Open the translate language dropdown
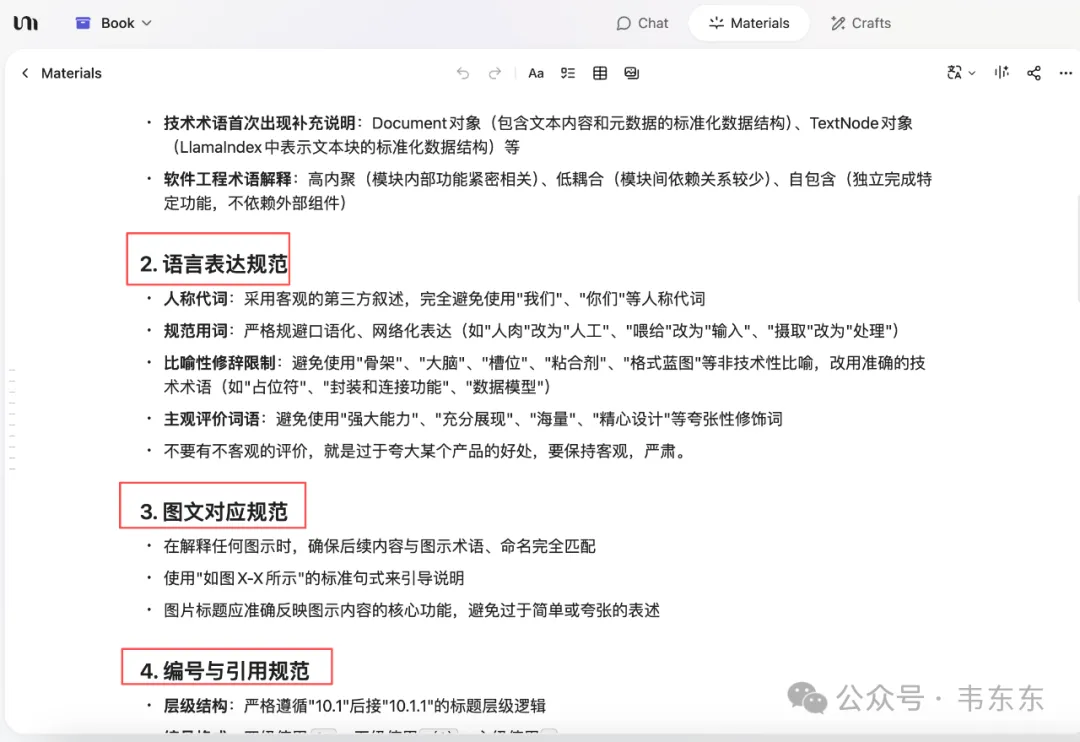Viewport: 1080px width, 742px height. pos(961,73)
